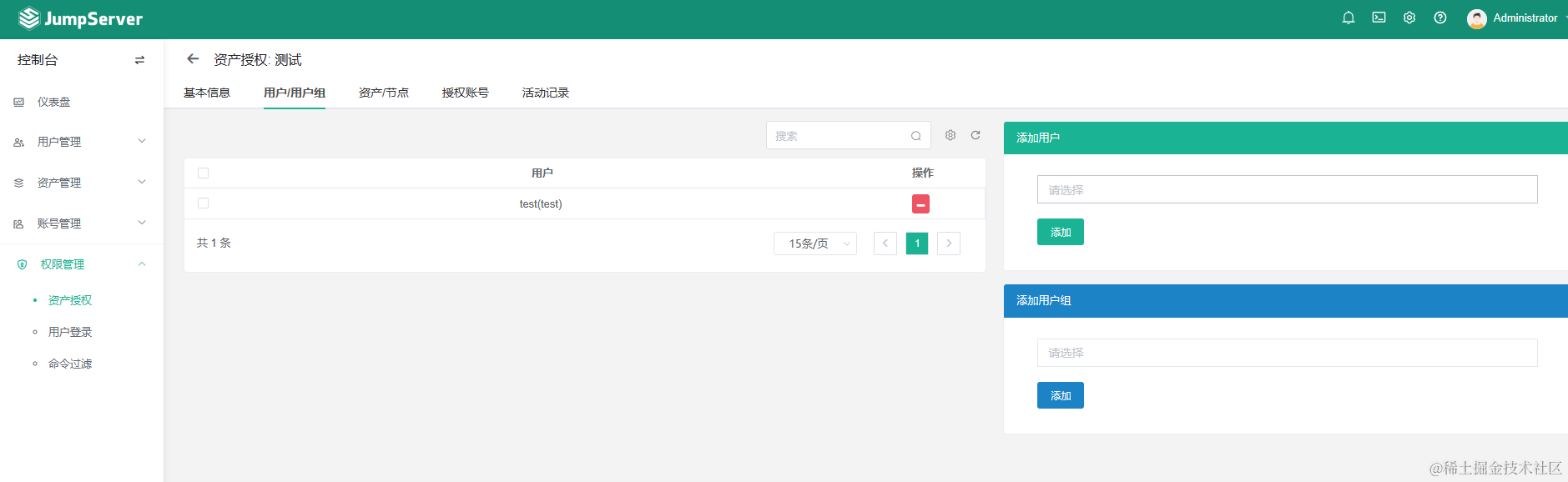The width and height of the screenshot is (1568, 482).
Task: Open the 授权账号 tab
Action: point(466,93)
